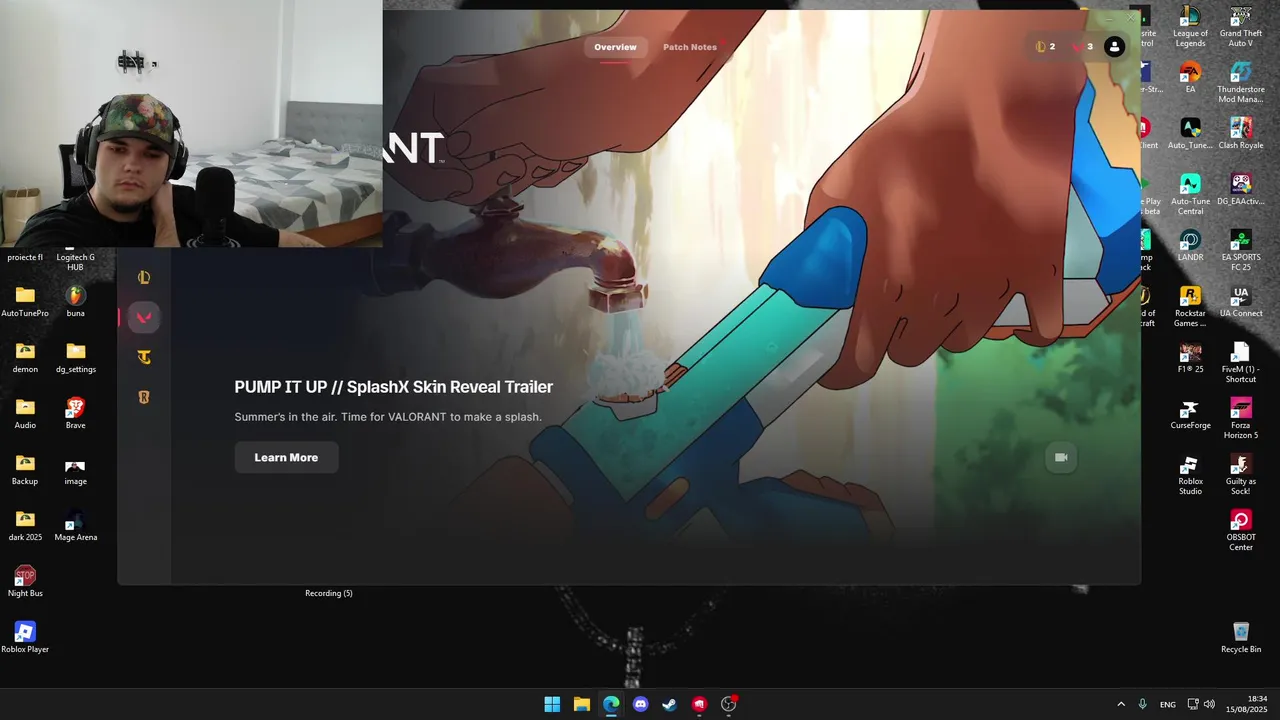
Task: Open Microsoft Edge from taskbar
Action: (x=611, y=704)
